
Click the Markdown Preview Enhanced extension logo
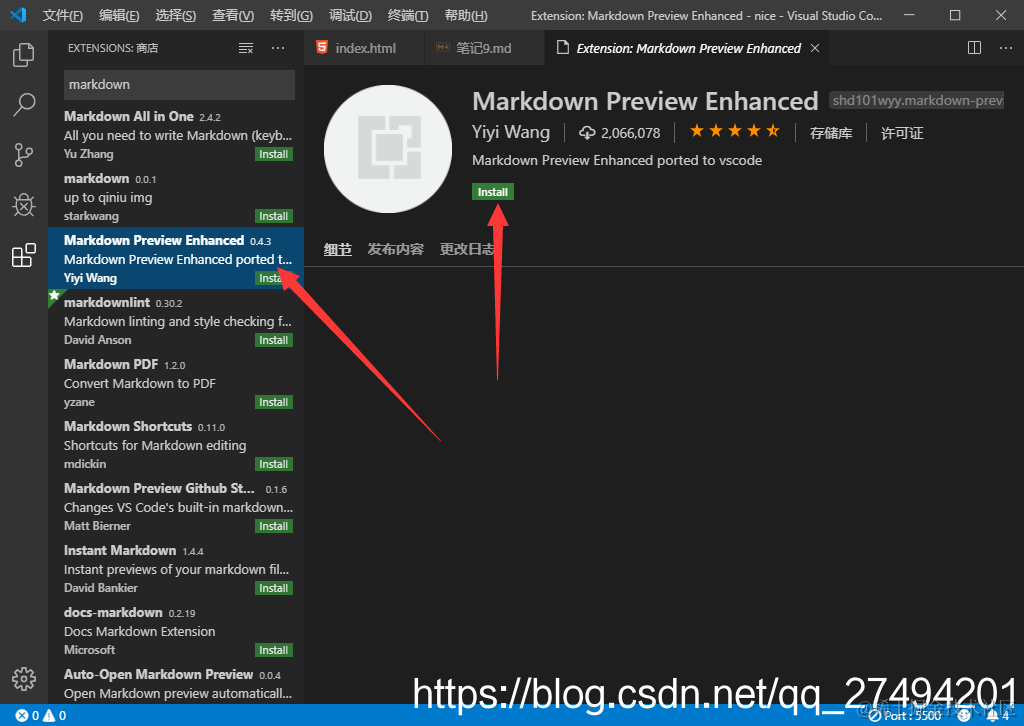tap(388, 149)
